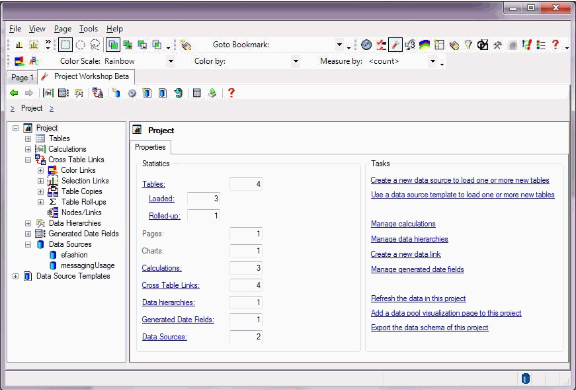Open the Goto Bookmark dropdown
576x390 pixels.
click(339, 45)
